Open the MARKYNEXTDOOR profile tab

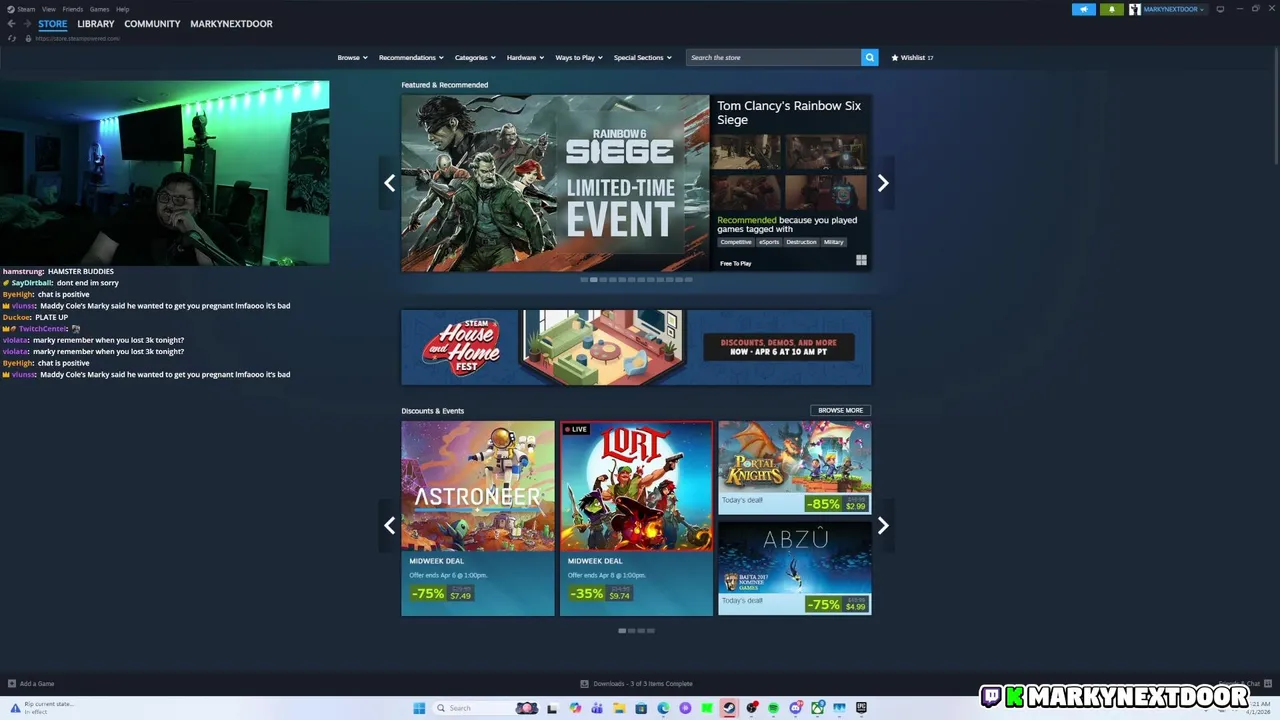(x=231, y=24)
